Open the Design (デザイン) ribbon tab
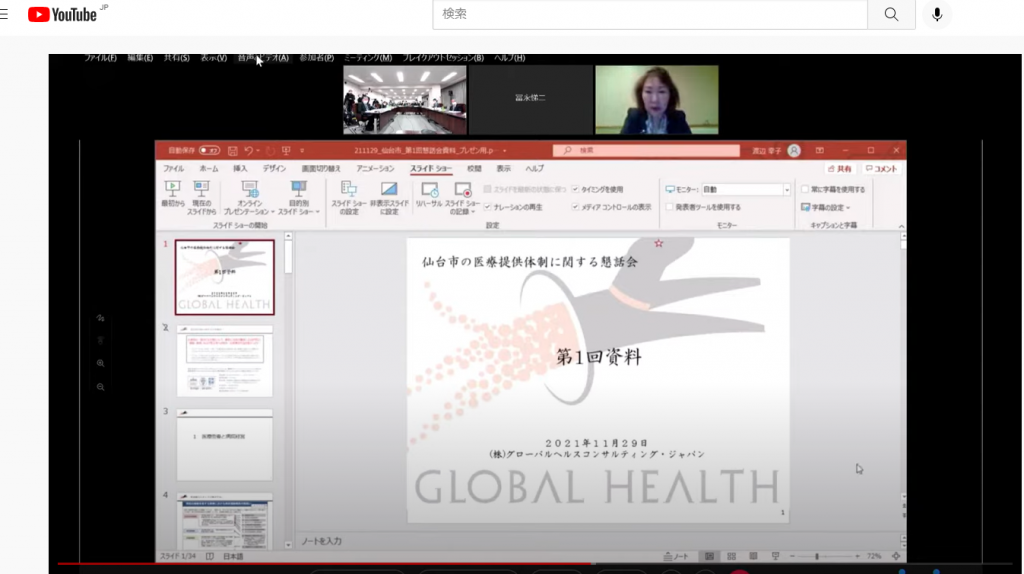This screenshot has width=1024, height=574. [274, 169]
